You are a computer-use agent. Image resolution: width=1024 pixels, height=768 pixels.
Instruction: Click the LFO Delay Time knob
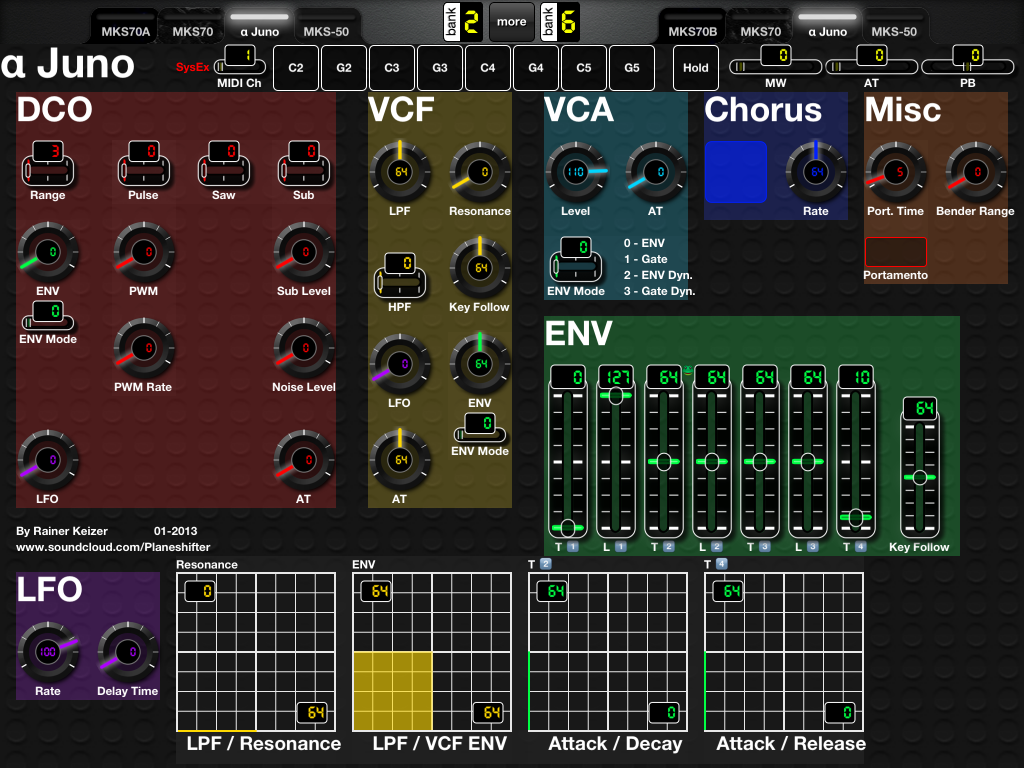[x=128, y=652]
